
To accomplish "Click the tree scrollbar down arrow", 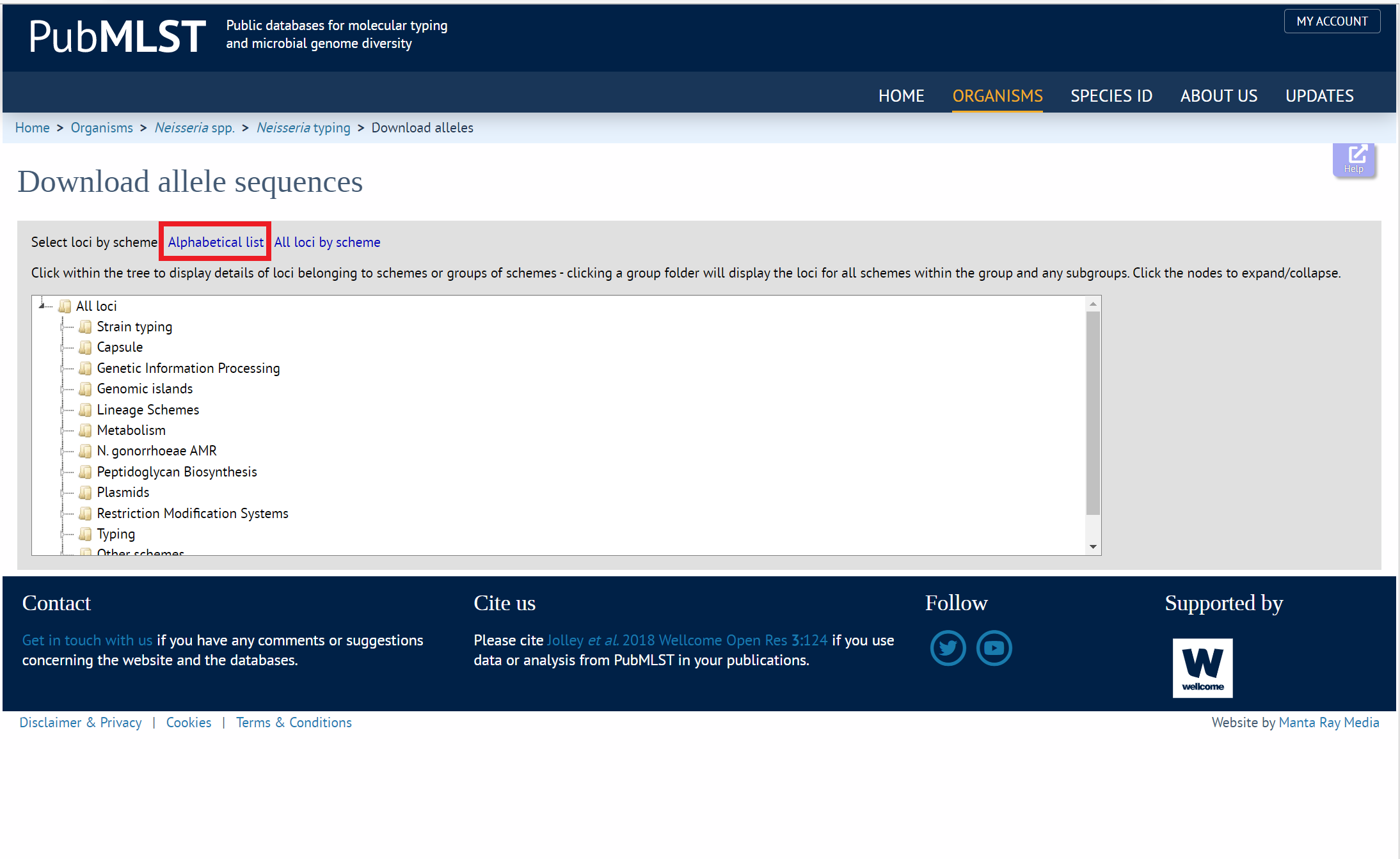I will click(x=1093, y=547).
